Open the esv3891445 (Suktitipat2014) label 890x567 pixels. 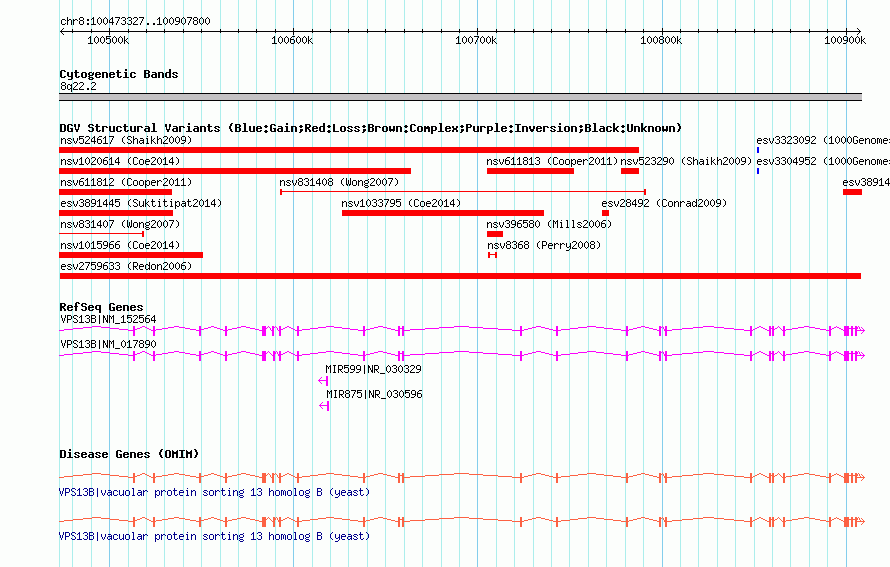141,203
